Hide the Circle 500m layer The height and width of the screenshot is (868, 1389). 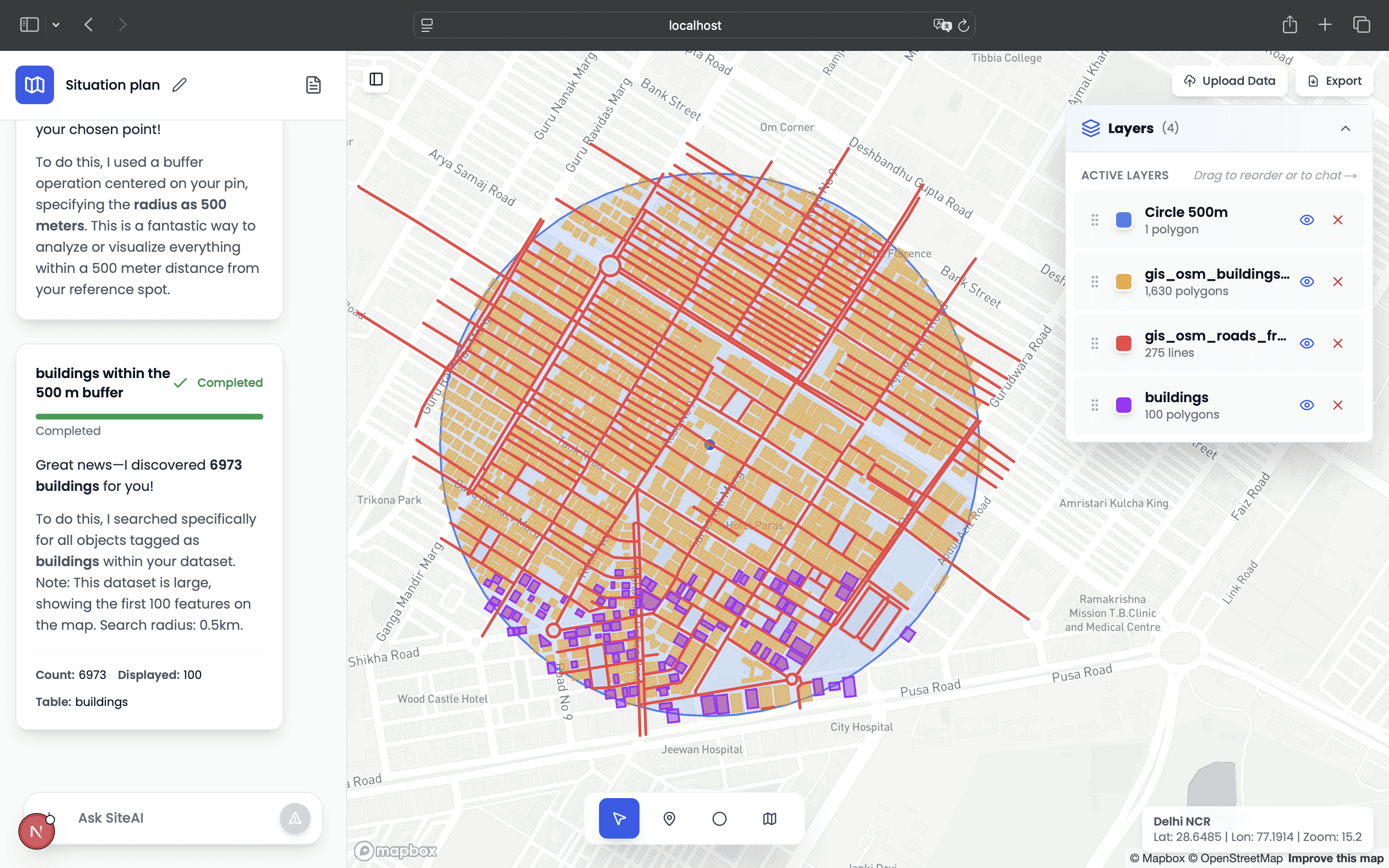coord(1307,220)
